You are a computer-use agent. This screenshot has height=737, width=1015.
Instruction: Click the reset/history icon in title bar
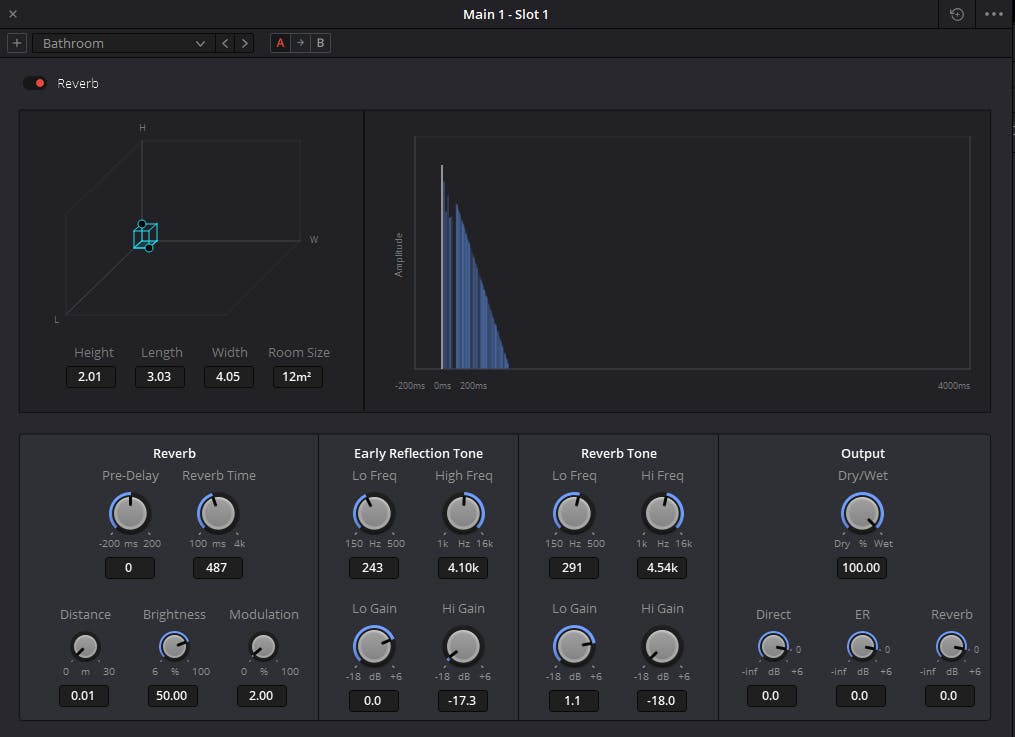[x=957, y=14]
